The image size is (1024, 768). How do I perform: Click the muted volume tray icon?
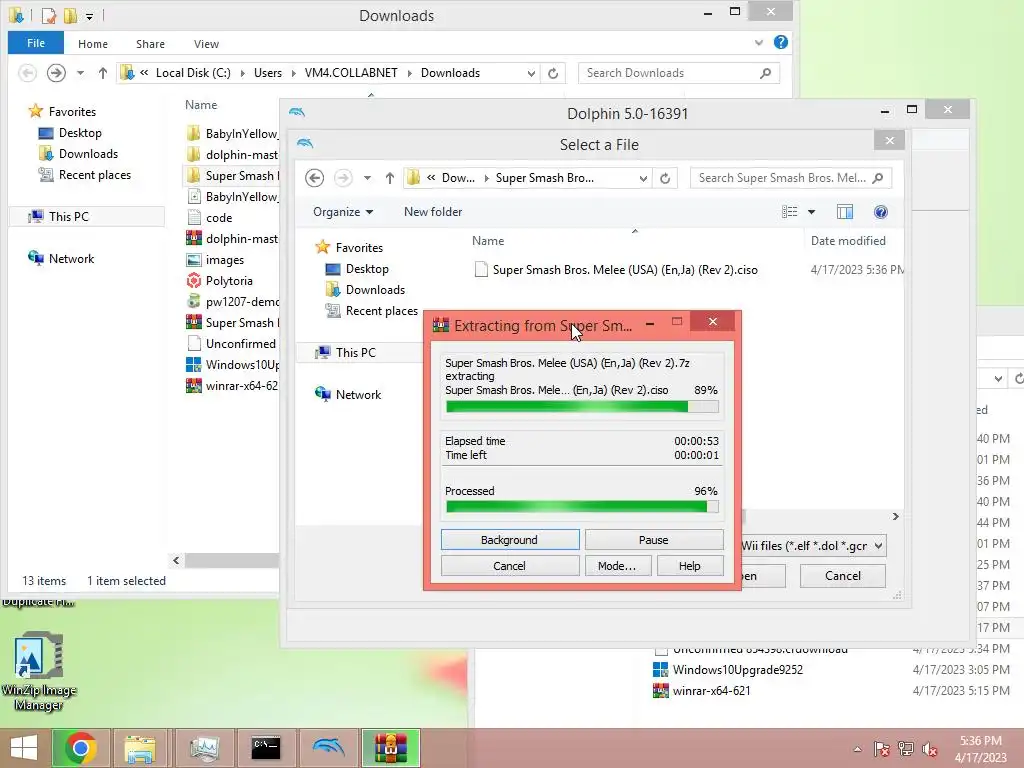point(929,748)
